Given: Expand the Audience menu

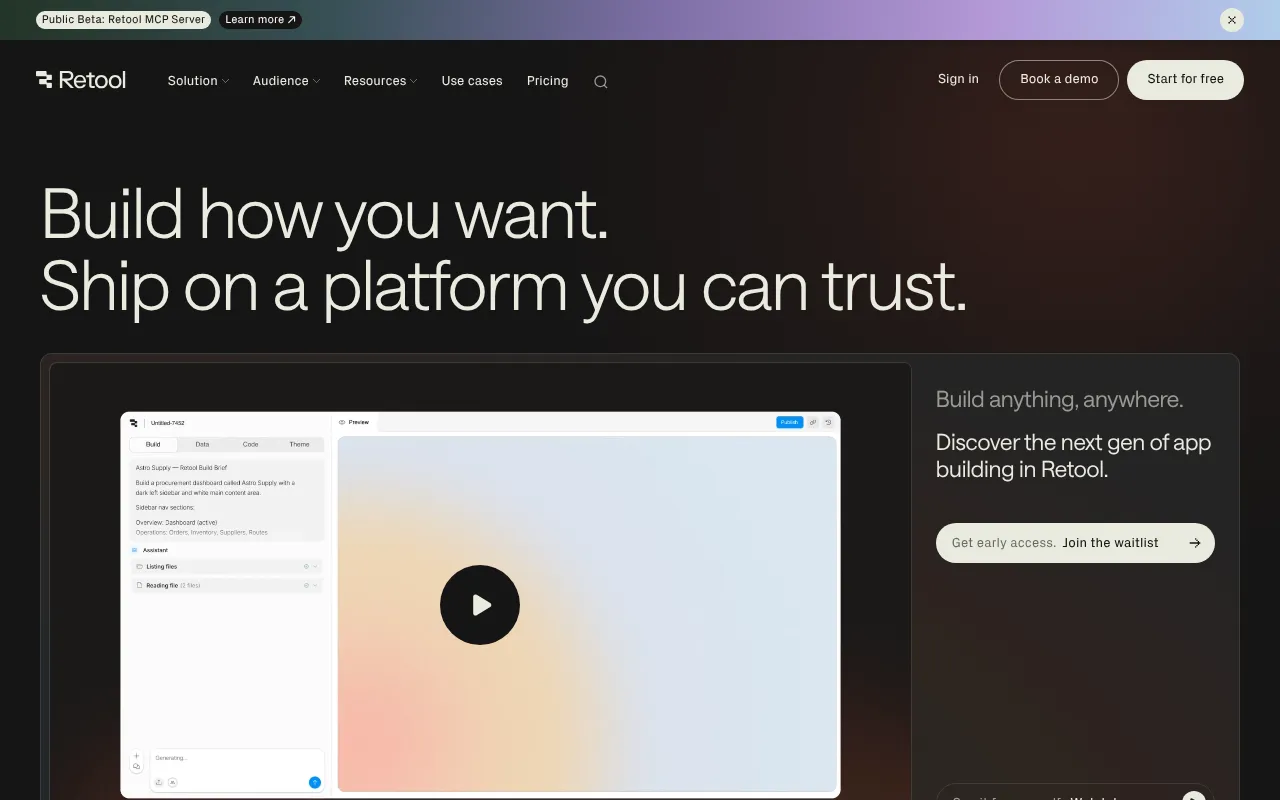Looking at the screenshot, I should point(286,81).
